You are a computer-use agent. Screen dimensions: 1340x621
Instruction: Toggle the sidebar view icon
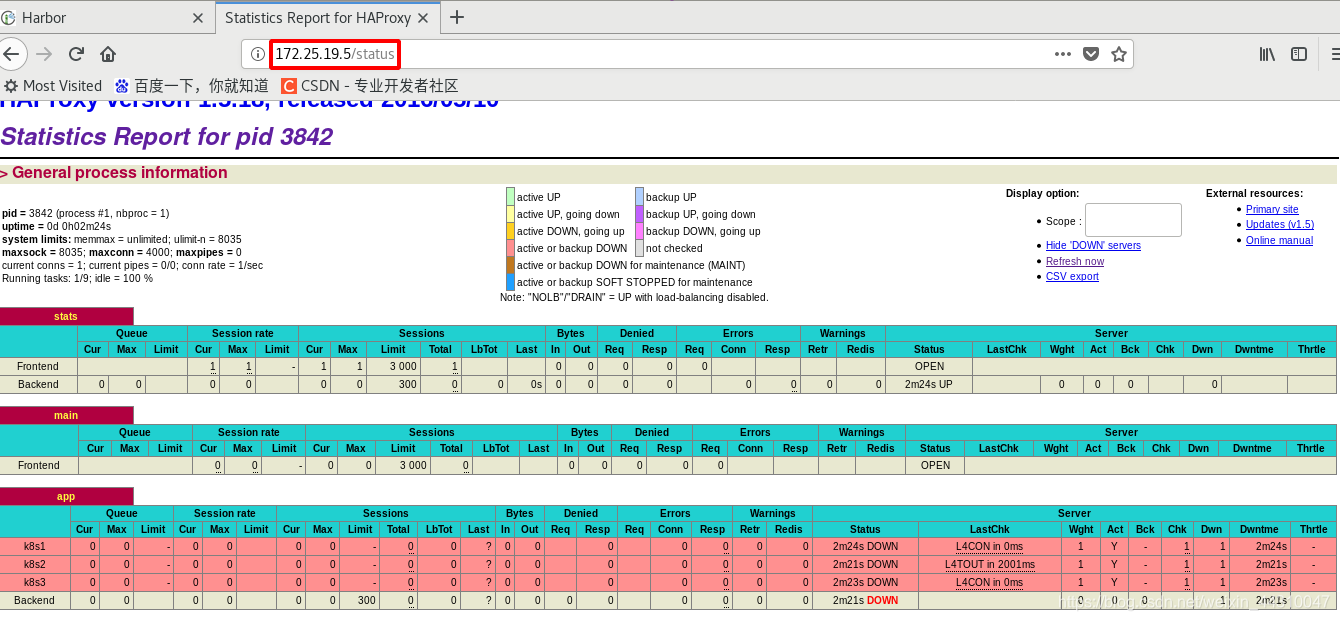tap(1299, 54)
